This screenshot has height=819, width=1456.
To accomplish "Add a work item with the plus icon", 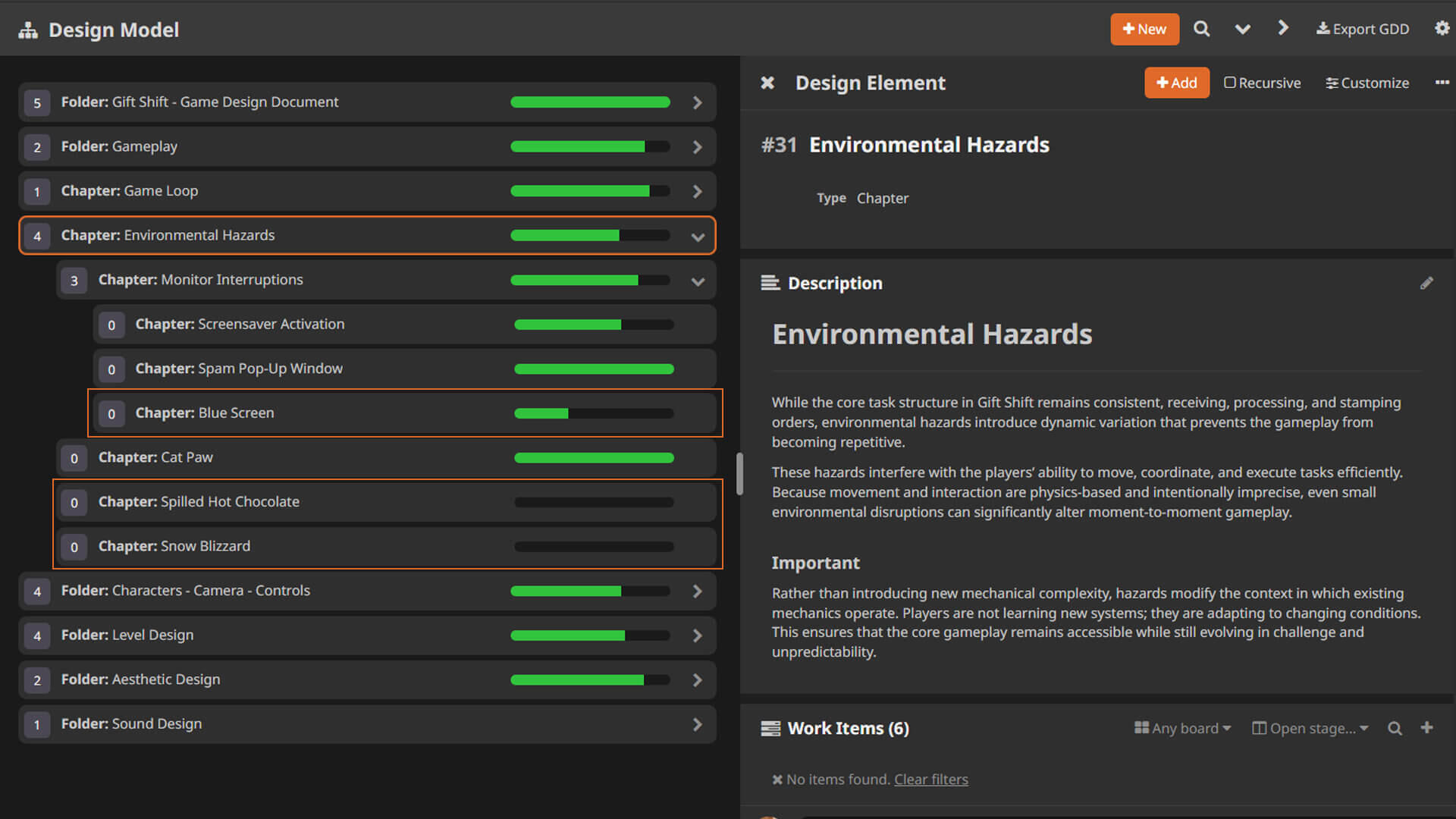I will pyautogui.click(x=1426, y=727).
